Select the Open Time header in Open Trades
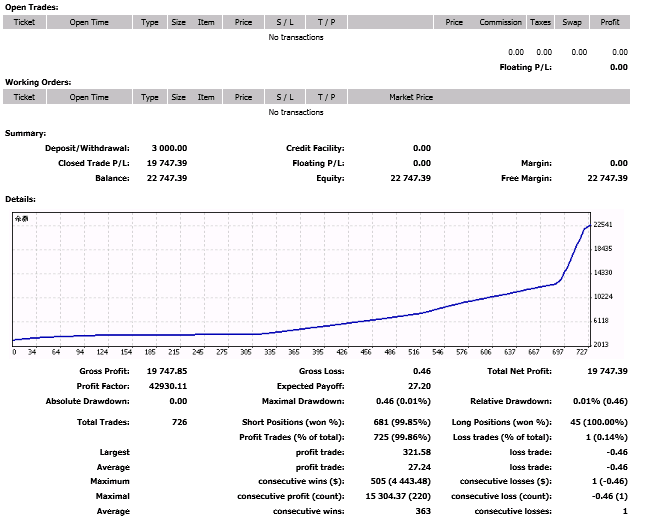 pos(89,22)
